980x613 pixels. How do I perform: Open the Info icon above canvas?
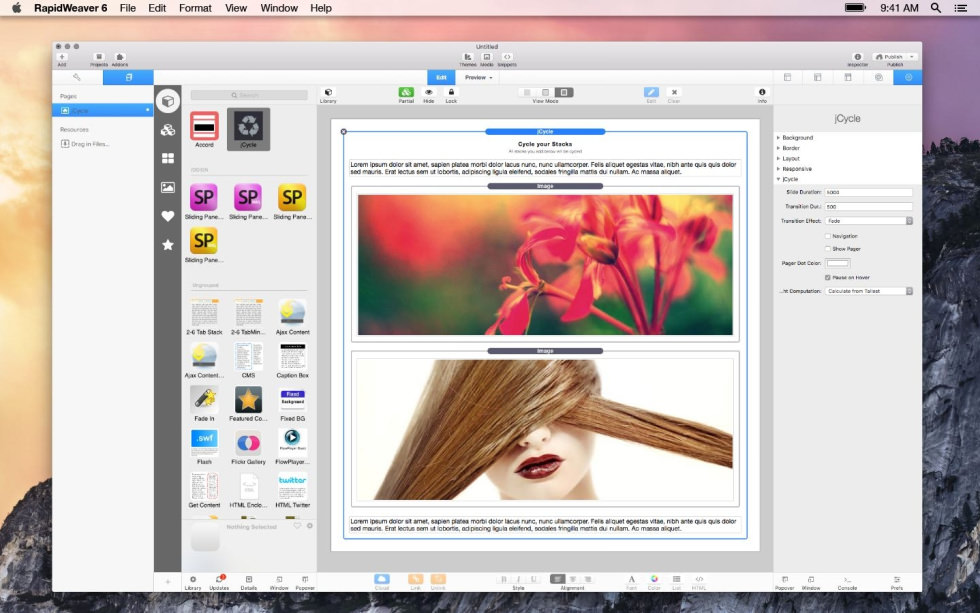point(762,94)
